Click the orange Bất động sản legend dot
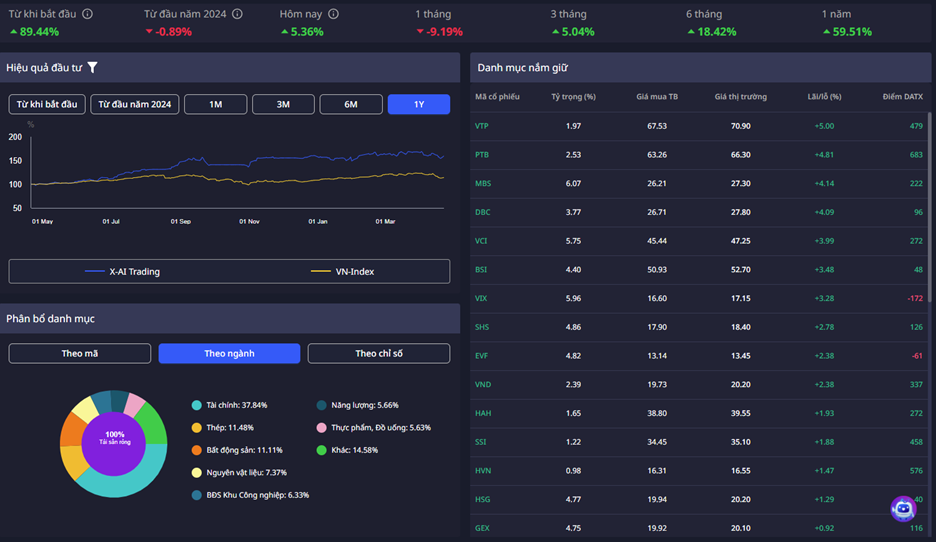The width and height of the screenshot is (936, 542). pos(196,450)
